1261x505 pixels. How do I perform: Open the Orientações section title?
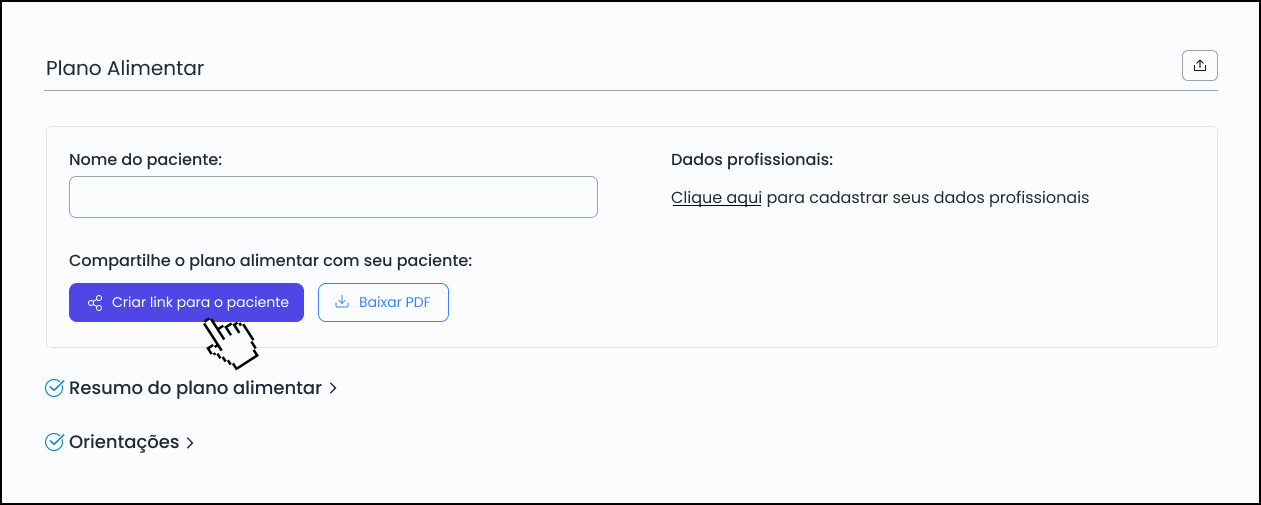pyautogui.click(x=124, y=442)
